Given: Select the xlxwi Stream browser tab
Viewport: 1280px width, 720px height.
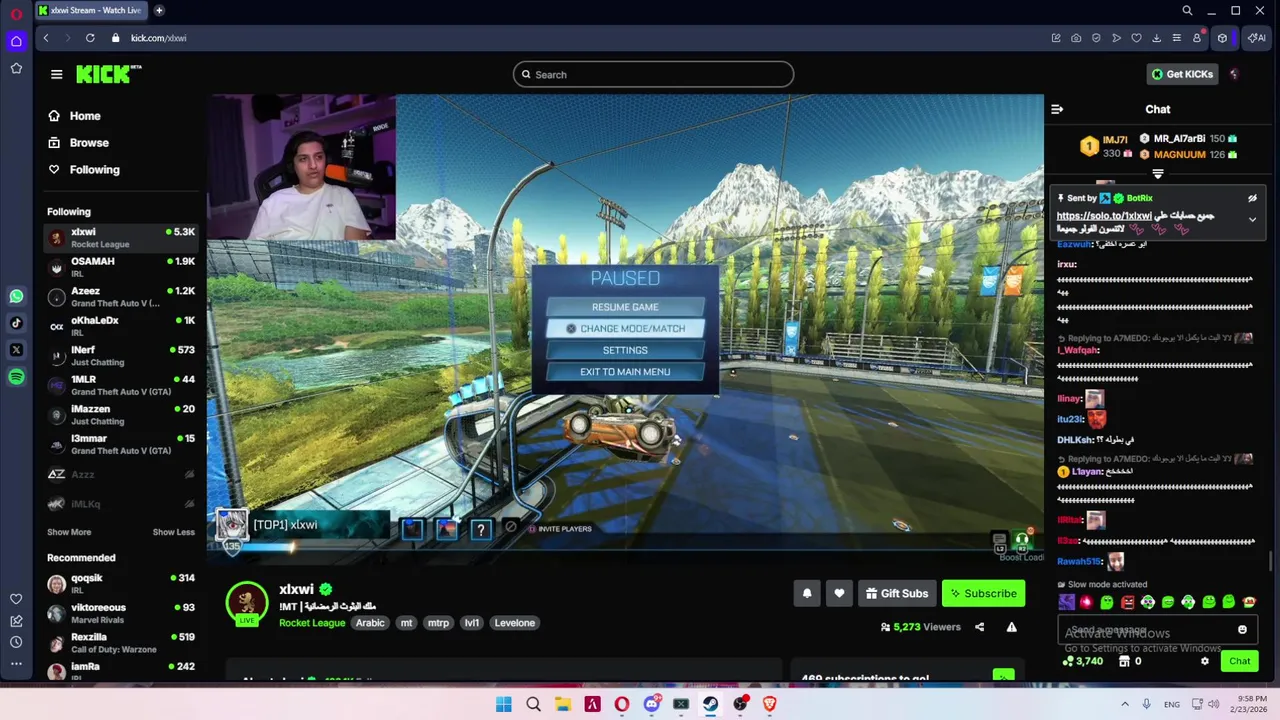Looking at the screenshot, I should point(90,10).
